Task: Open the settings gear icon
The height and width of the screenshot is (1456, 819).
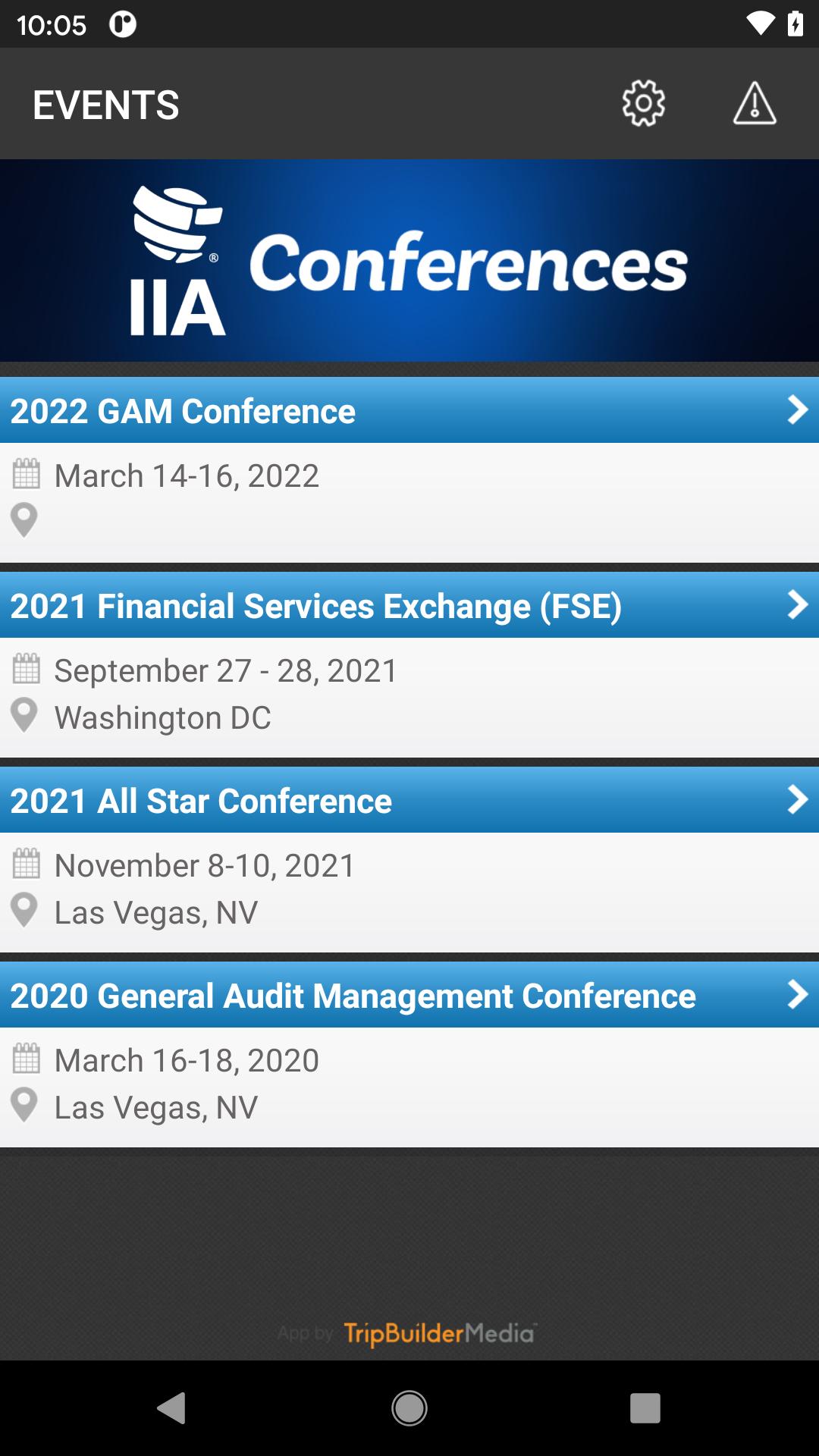Action: point(644,103)
